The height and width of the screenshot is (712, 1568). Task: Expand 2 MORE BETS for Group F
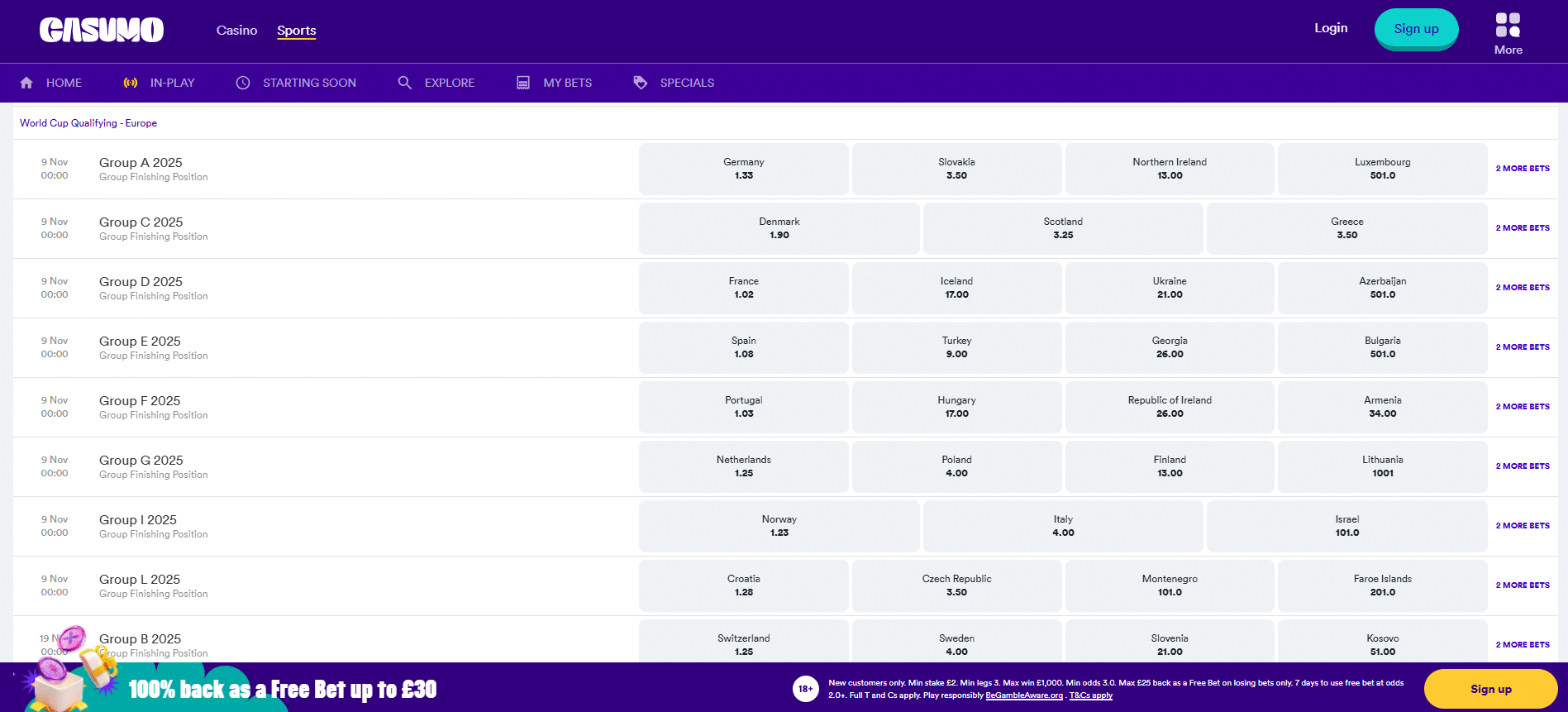coord(1523,407)
